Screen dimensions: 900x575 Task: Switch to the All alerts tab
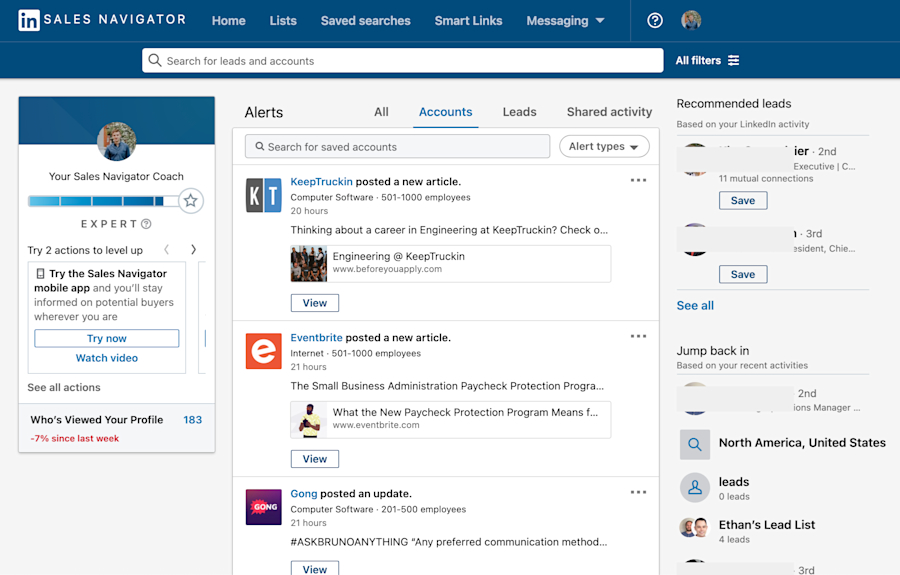[x=381, y=112]
